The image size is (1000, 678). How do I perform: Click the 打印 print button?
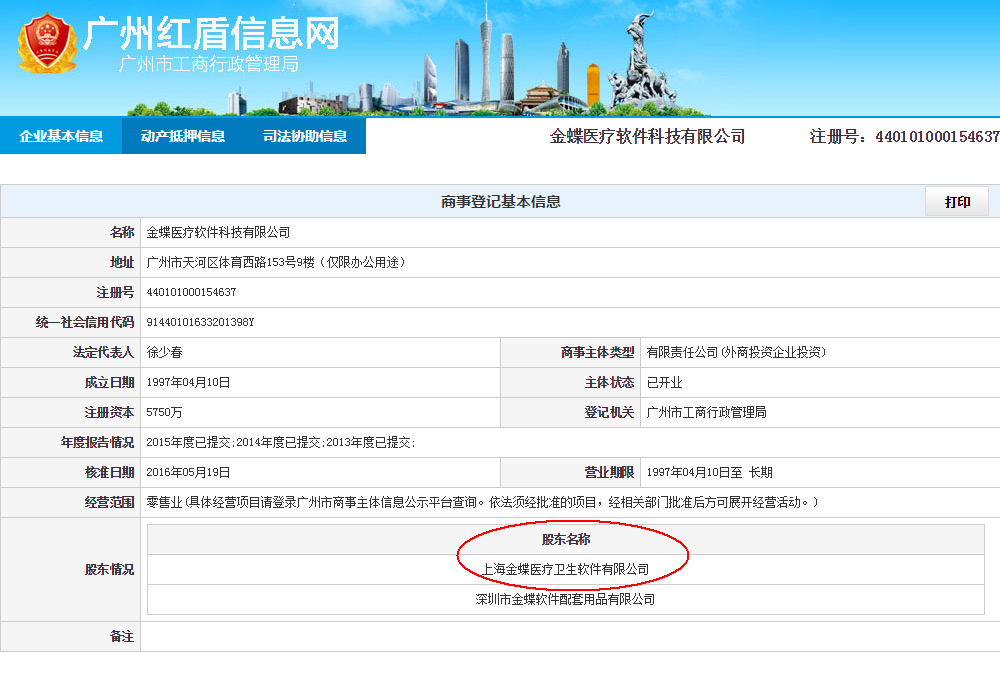[957, 202]
